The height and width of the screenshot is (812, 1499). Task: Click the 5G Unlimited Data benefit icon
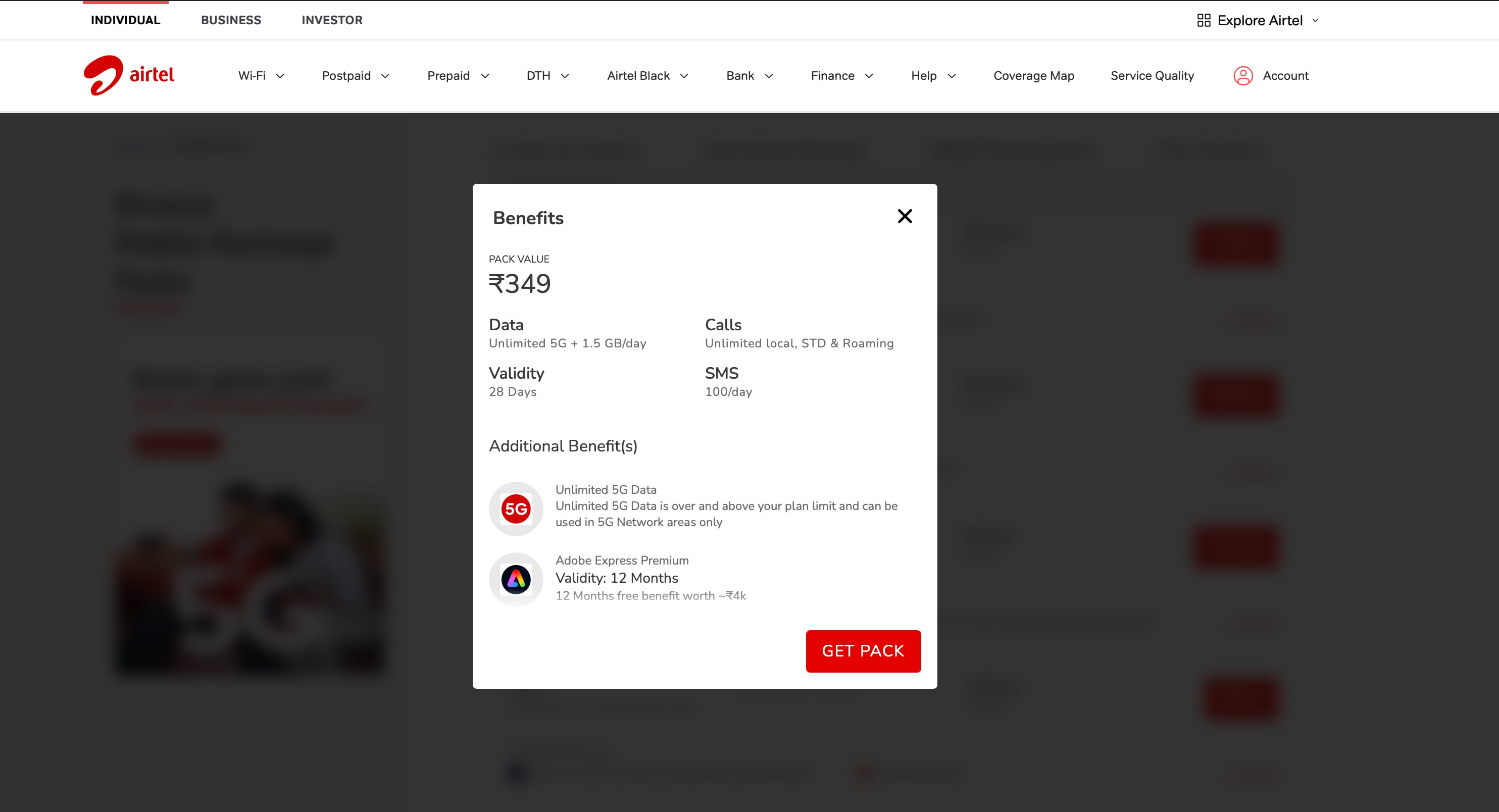[x=516, y=509]
